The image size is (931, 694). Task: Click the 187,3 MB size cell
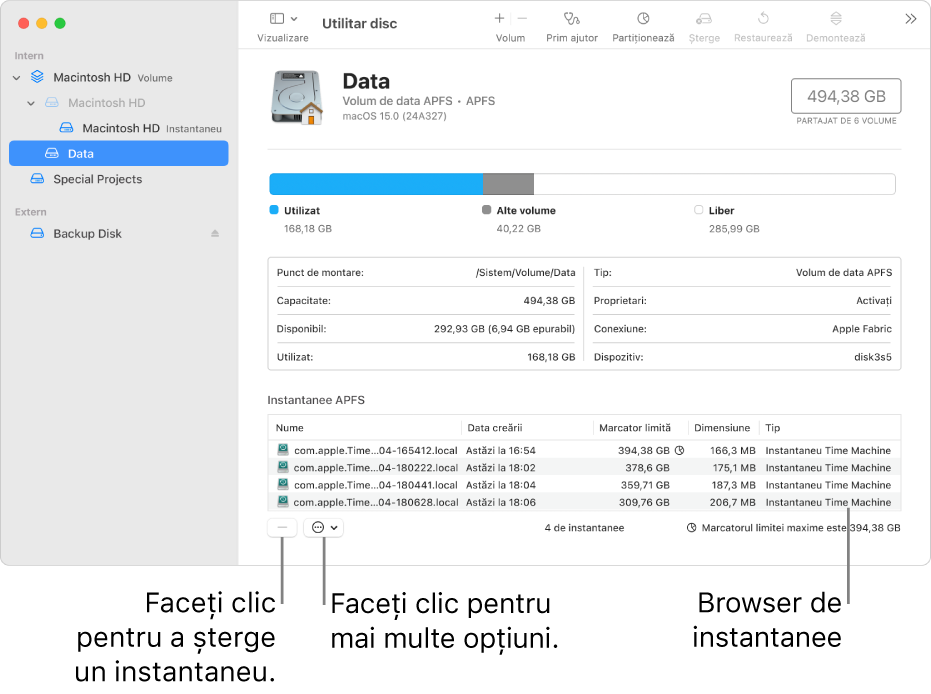[x=733, y=485]
